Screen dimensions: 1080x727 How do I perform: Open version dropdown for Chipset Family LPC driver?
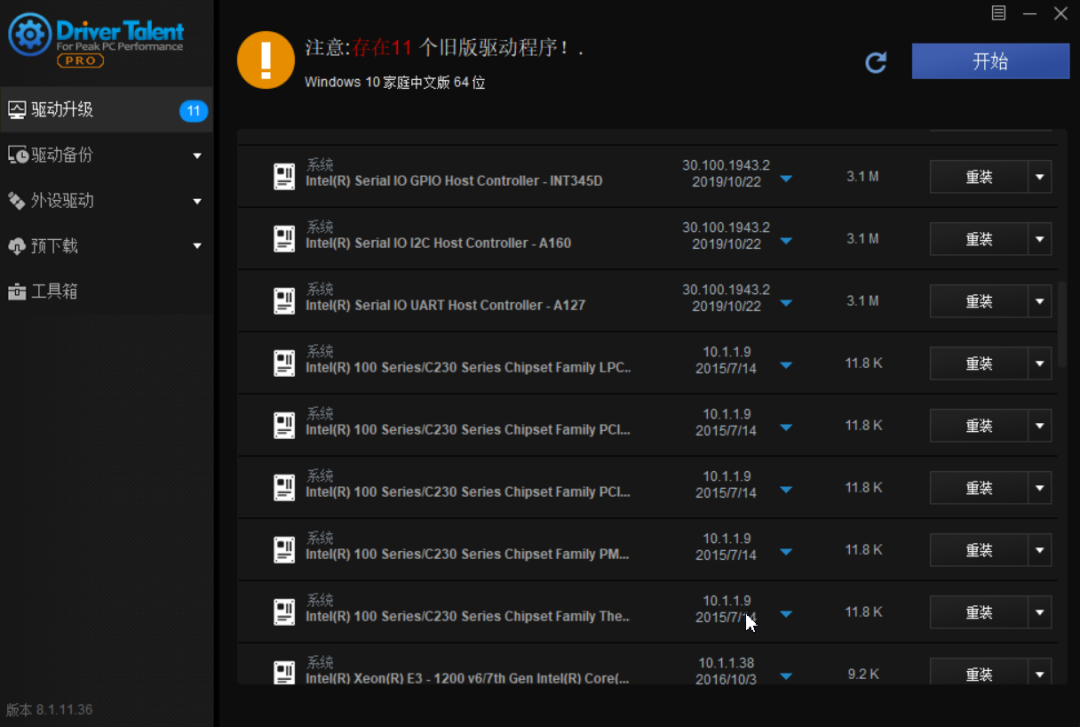click(786, 365)
